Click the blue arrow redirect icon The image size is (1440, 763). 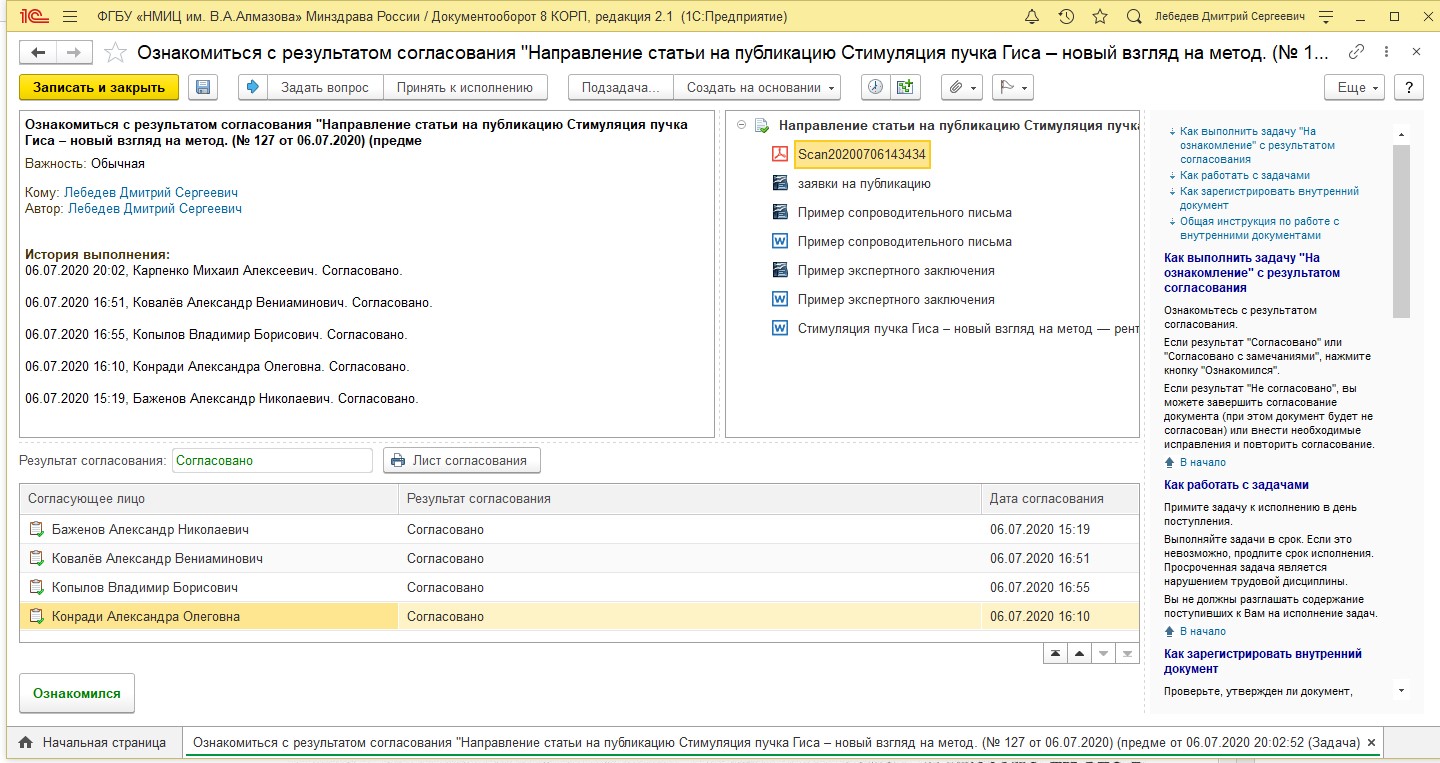pyautogui.click(x=252, y=88)
